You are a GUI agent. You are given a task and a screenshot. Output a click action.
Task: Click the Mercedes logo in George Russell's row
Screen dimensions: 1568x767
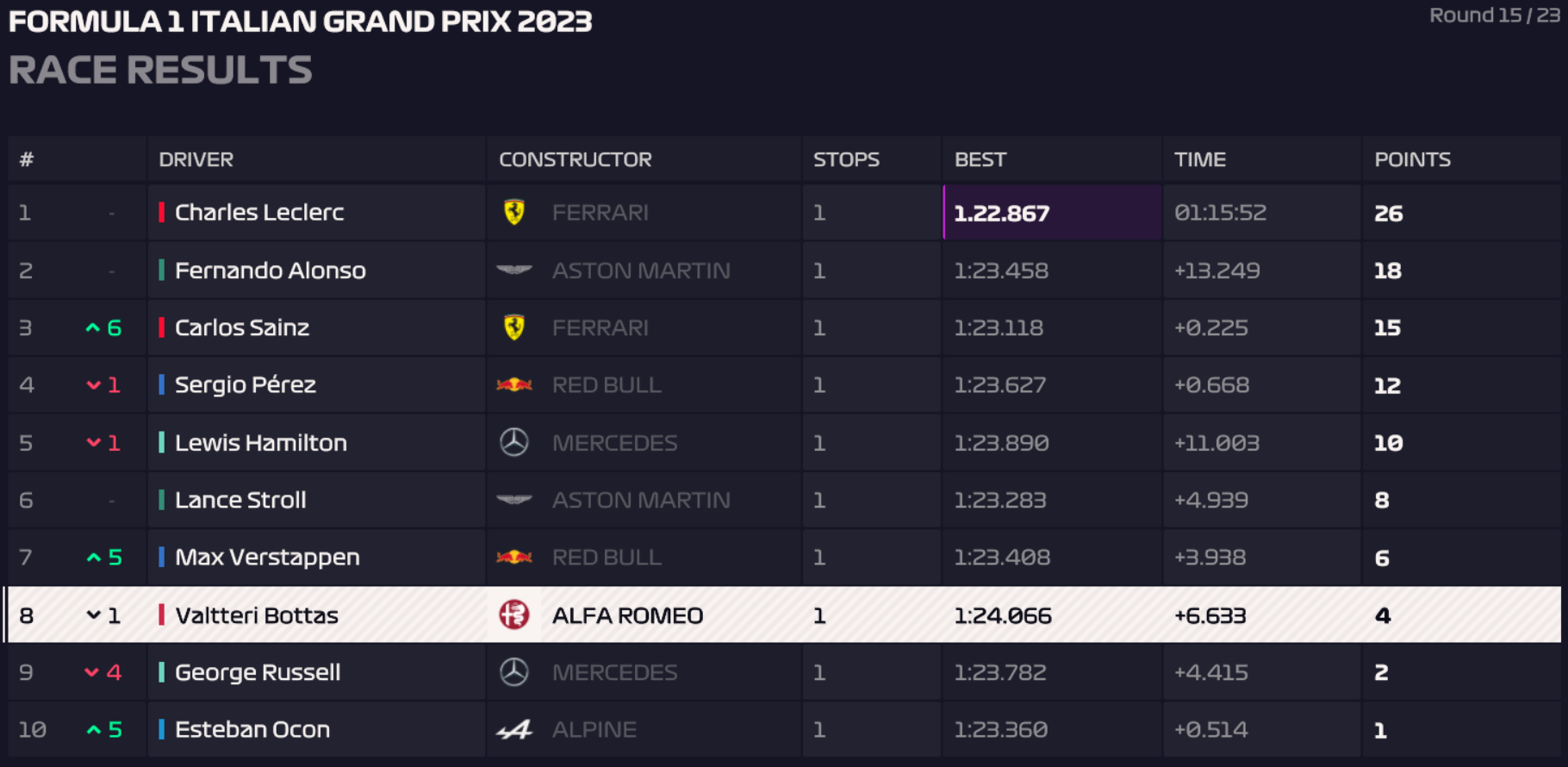click(514, 672)
